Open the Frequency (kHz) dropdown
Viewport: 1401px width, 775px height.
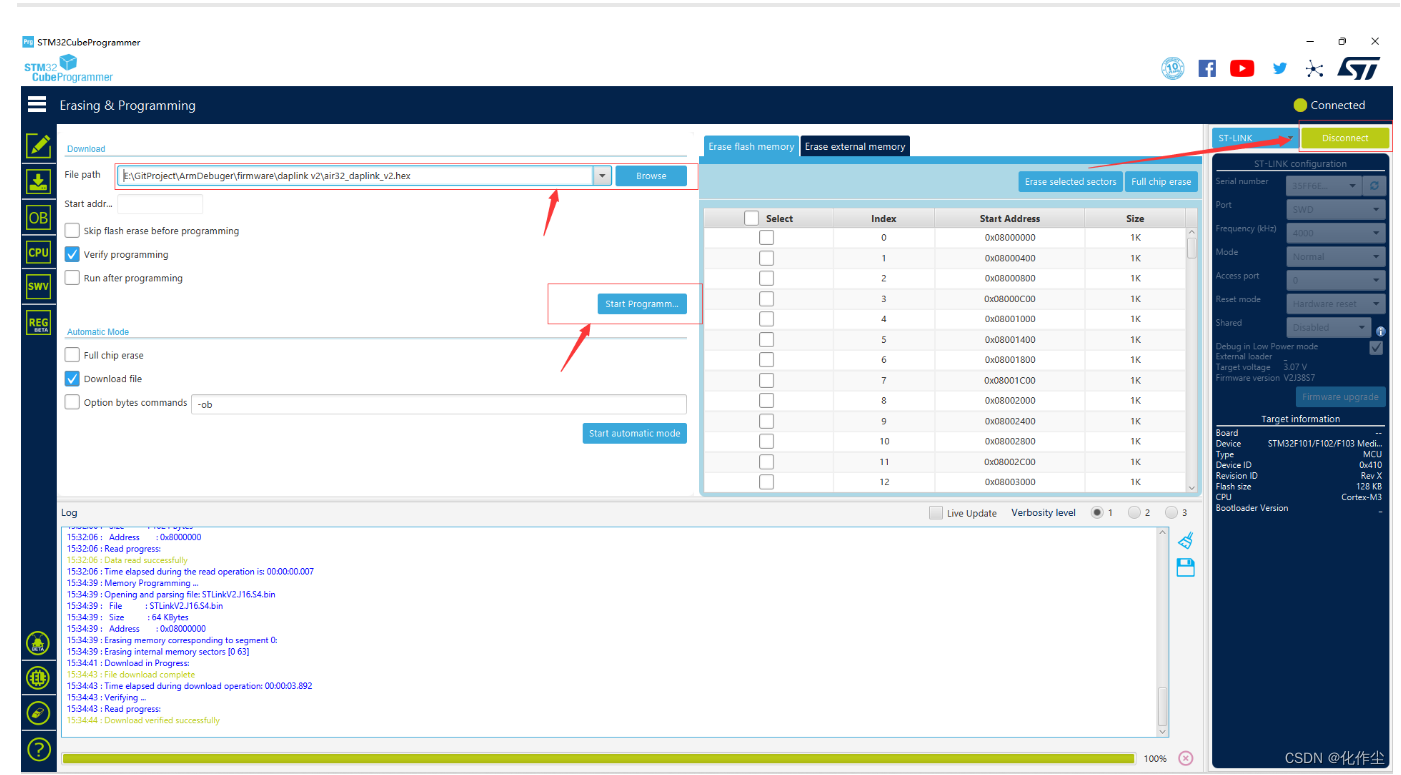pyautogui.click(x=1336, y=233)
